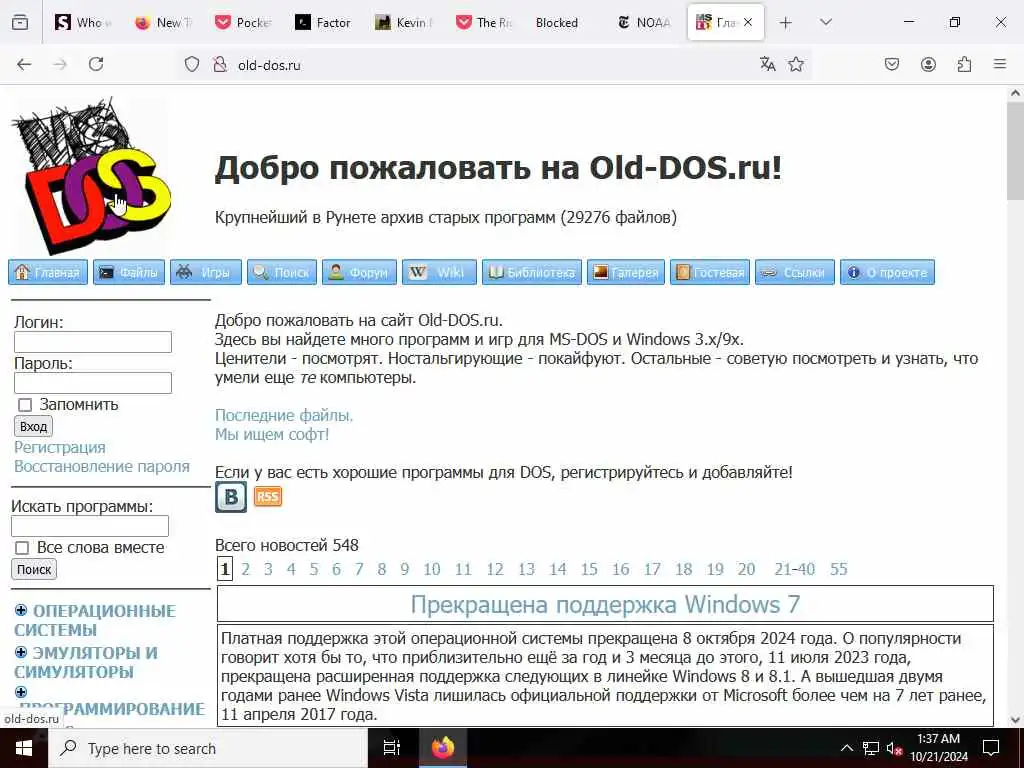Click the Искать программы search field
Screen dimensions: 1024x768
click(x=90, y=526)
